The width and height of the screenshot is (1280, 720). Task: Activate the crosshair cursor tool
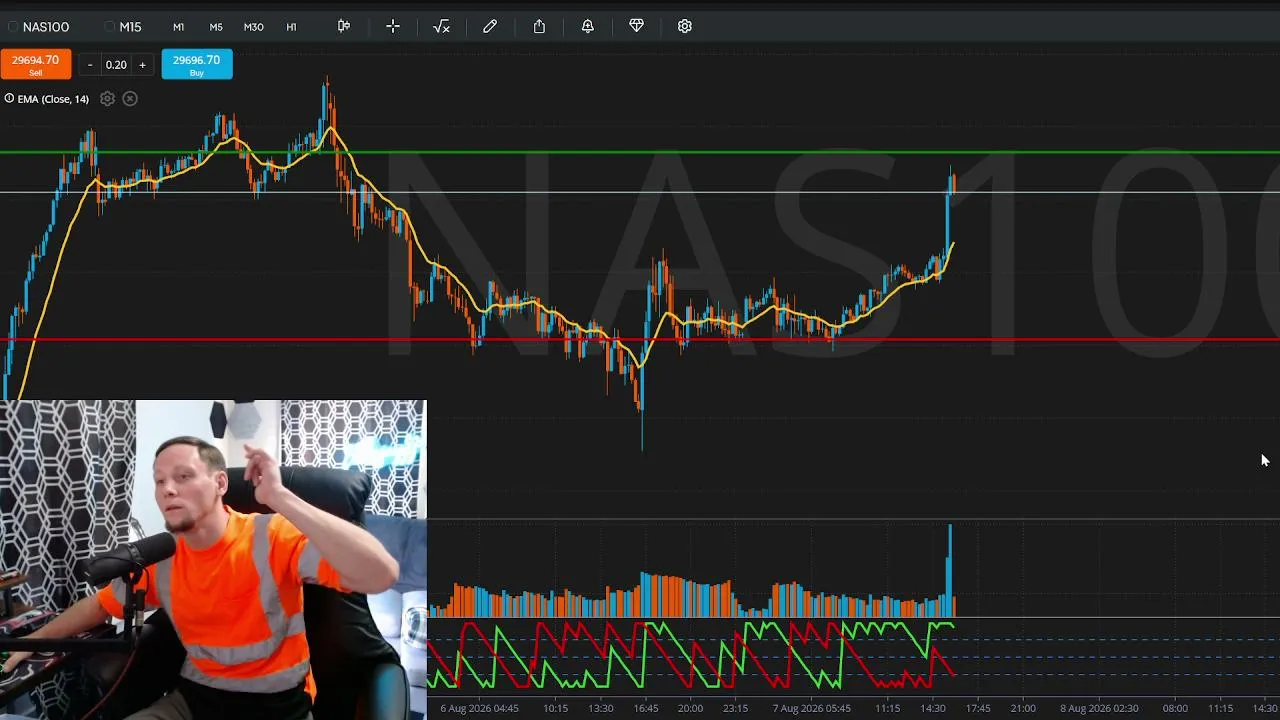(x=393, y=26)
